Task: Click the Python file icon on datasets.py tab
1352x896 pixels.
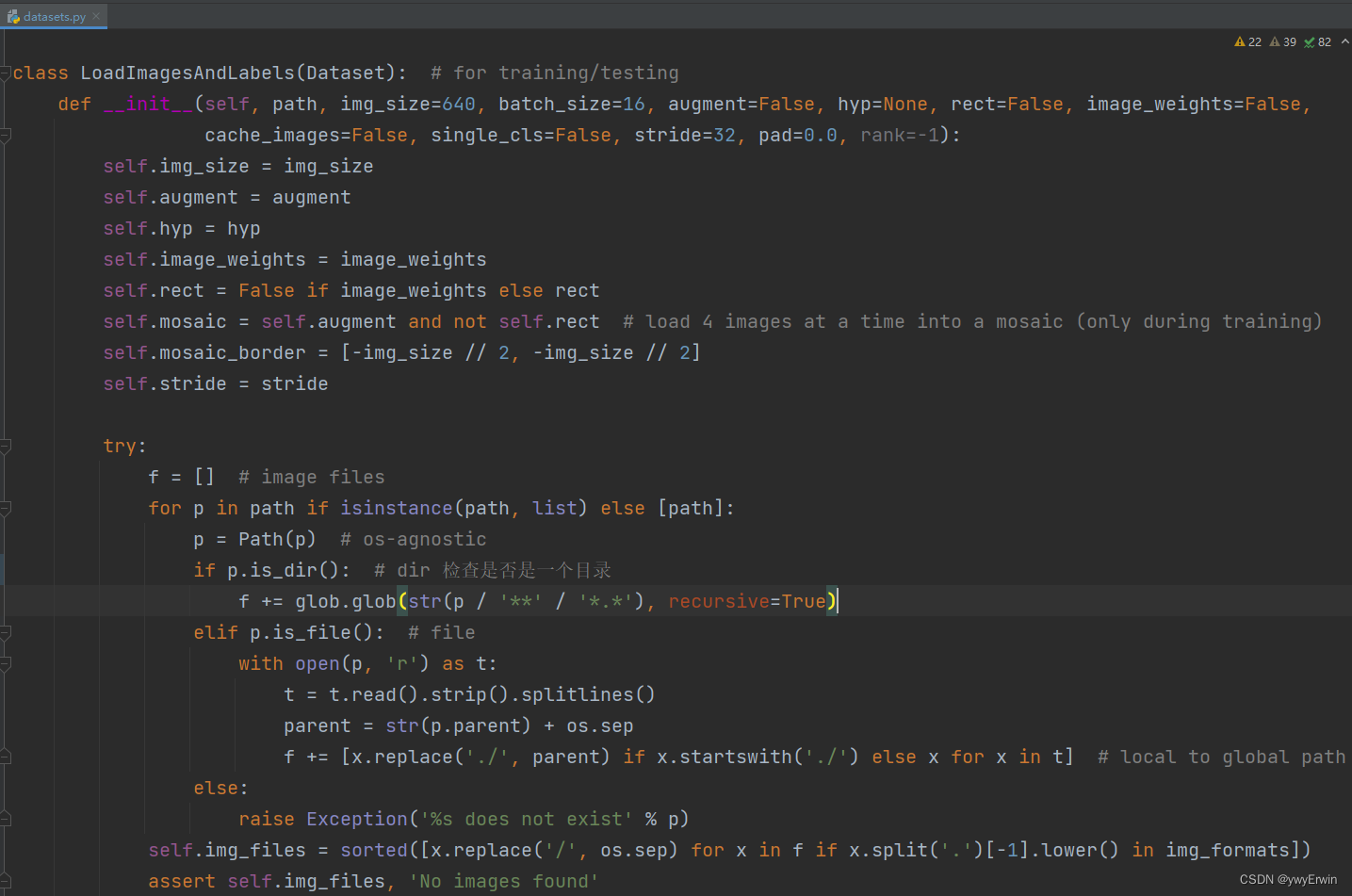Action: coord(13,17)
